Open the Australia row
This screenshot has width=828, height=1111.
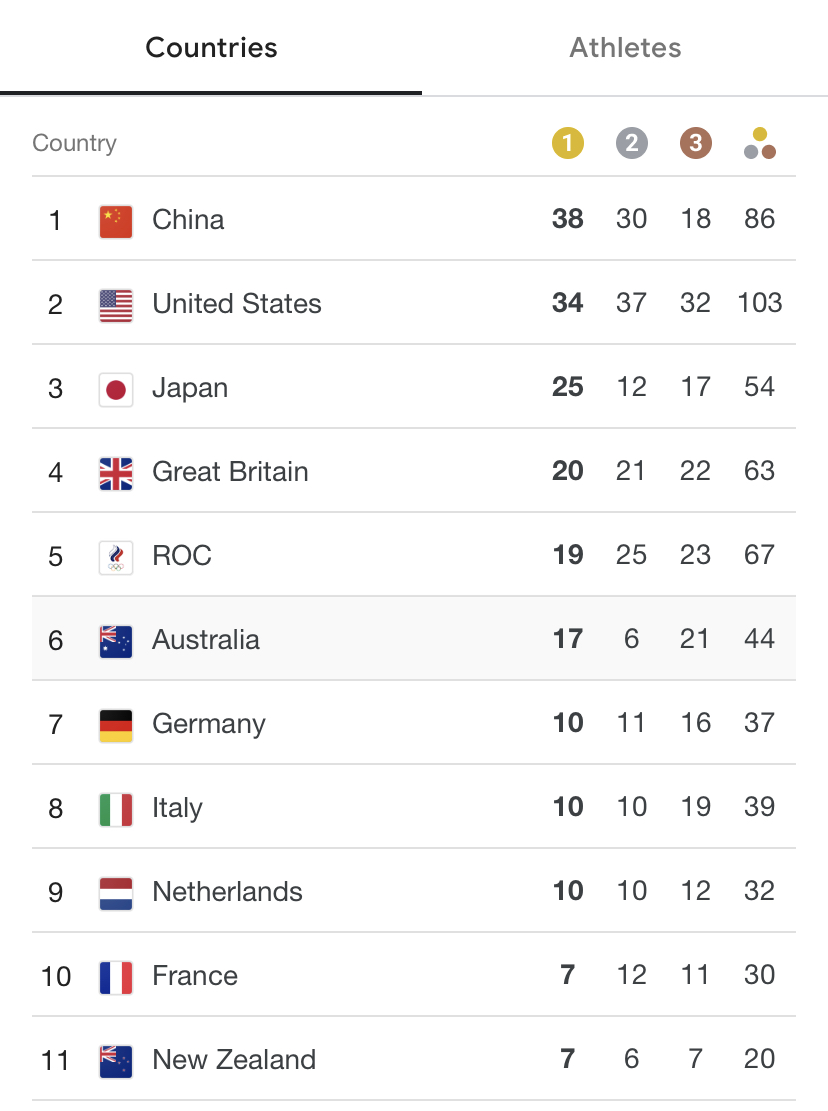coord(414,638)
